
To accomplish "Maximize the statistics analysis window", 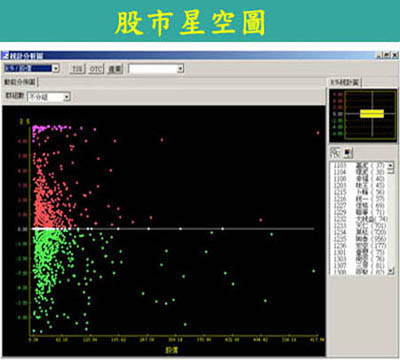I will tap(387, 55).
